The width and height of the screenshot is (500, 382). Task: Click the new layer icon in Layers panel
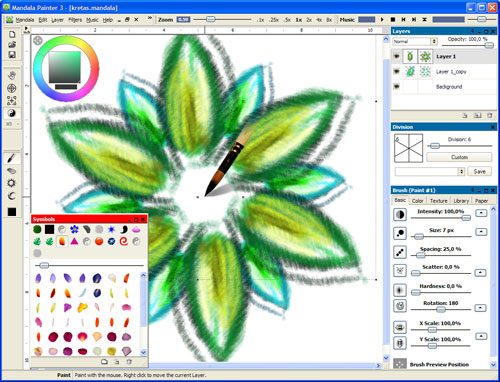[x=465, y=115]
